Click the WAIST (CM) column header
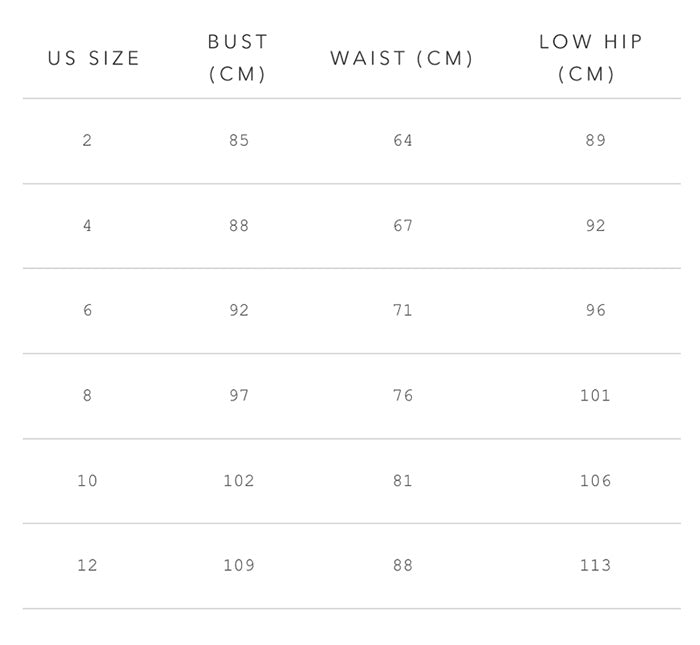The width and height of the screenshot is (700, 645). [402, 58]
